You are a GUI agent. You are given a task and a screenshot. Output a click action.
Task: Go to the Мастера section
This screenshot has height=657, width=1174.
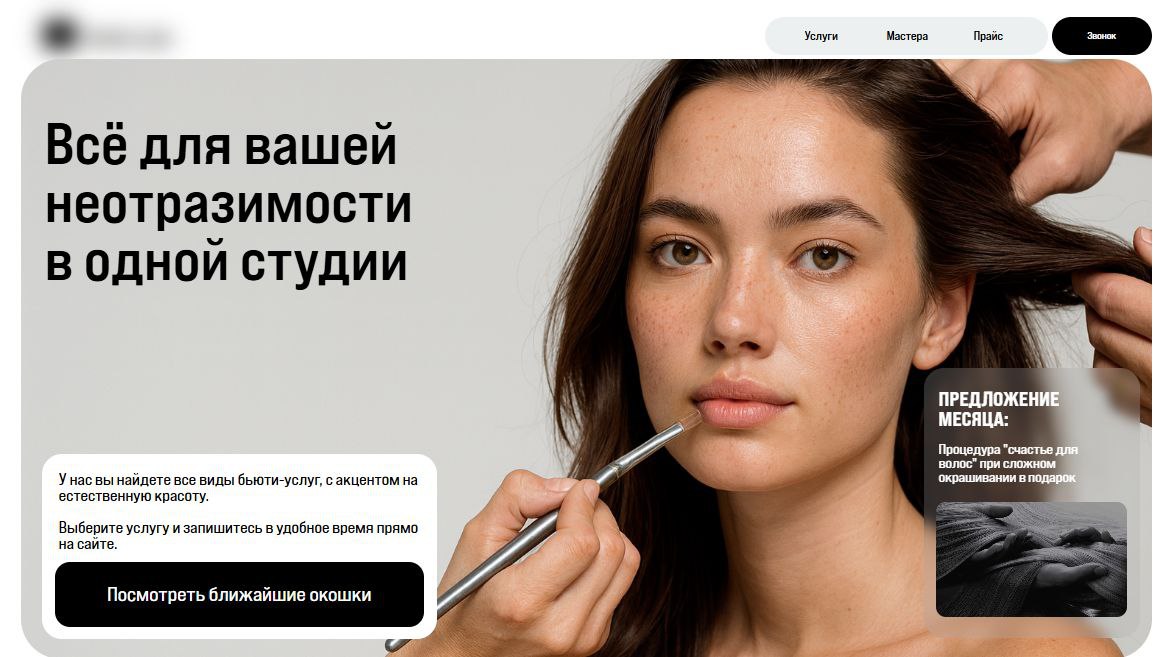point(907,36)
